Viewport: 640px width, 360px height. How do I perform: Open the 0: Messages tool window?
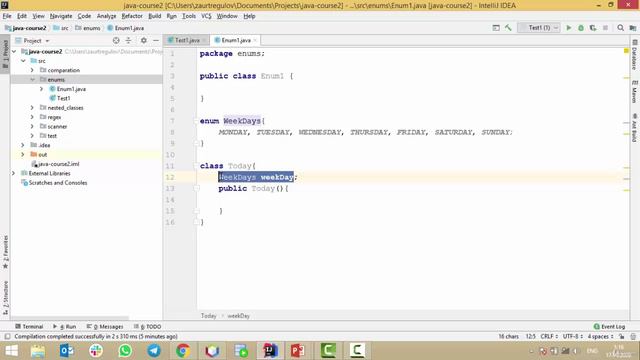pyautogui.click(x=105, y=327)
